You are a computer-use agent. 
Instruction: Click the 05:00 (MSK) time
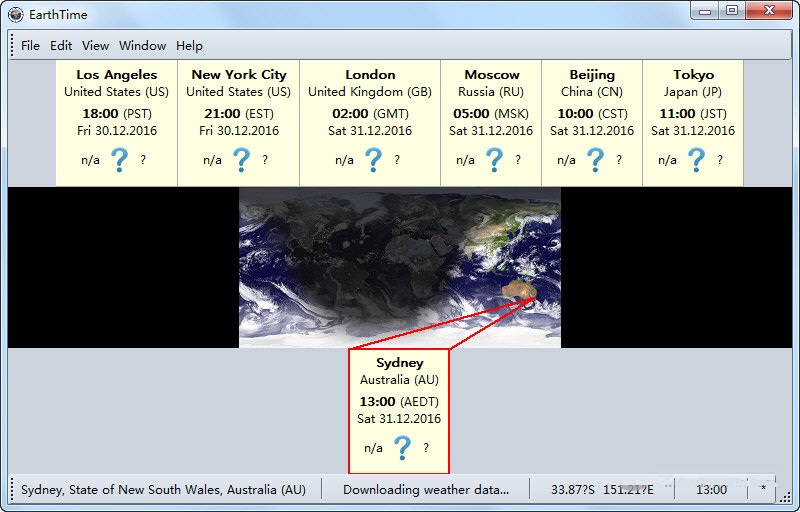pos(491,113)
